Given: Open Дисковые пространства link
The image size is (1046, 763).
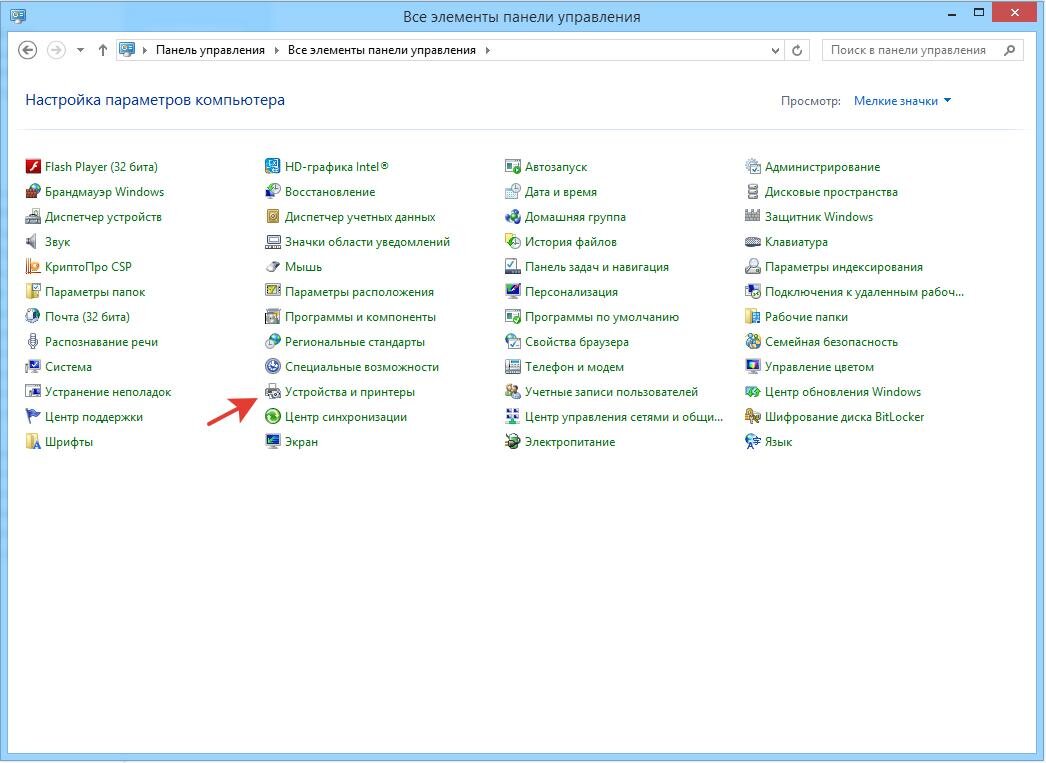Looking at the screenshot, I should [x=831, y=192].
